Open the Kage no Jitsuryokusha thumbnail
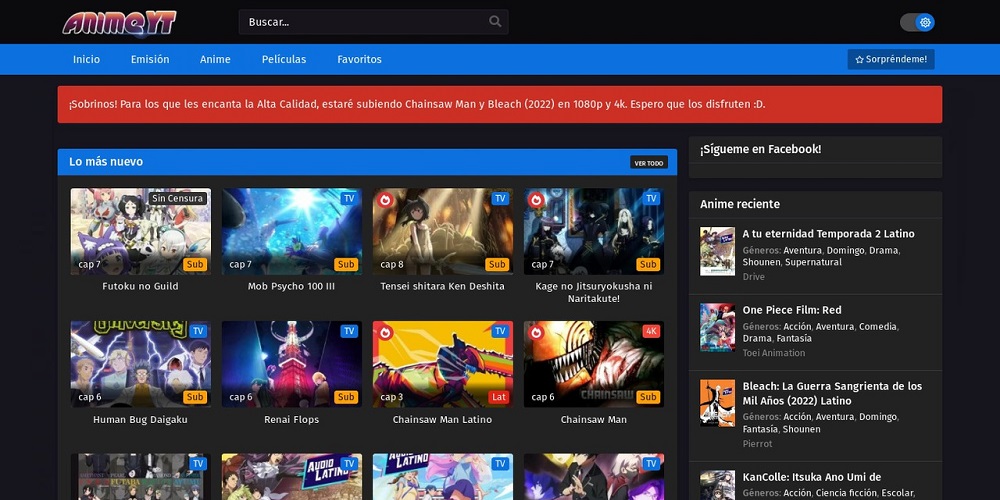The height and width of the screenshot is (500, 1000). (x=594, y=232)
